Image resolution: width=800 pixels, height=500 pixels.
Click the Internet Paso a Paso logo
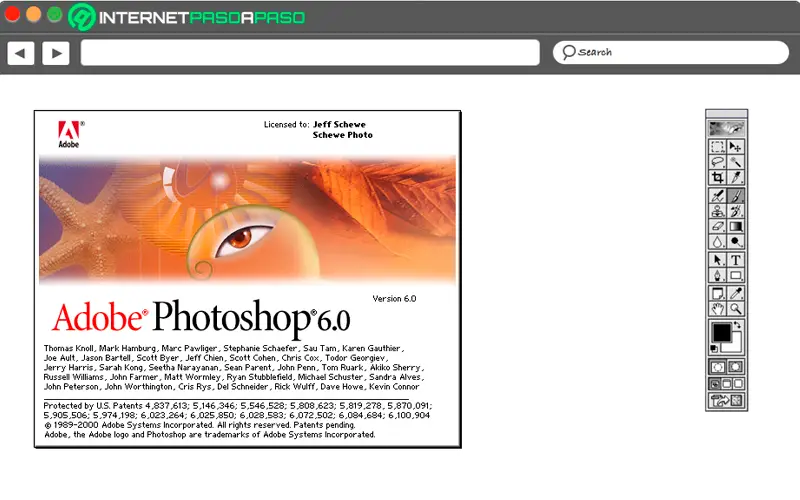[x=187, y=17]
